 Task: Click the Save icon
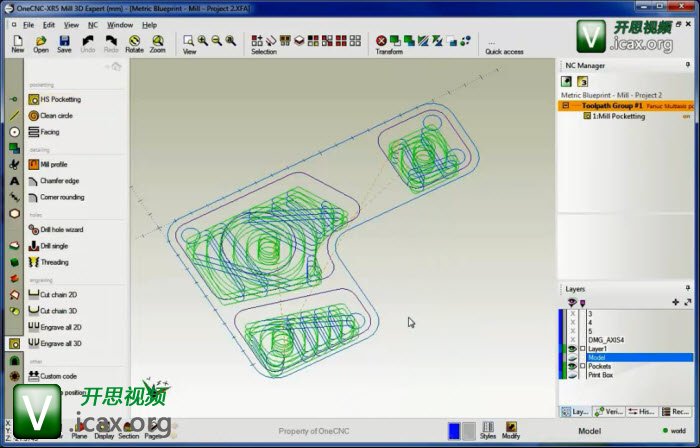click(x=64, y=44)
